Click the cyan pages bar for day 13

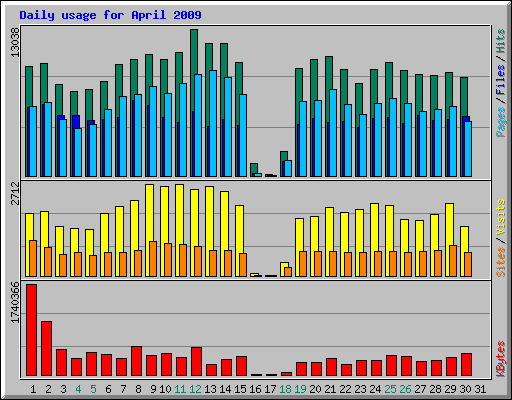[x=213, y=123]
